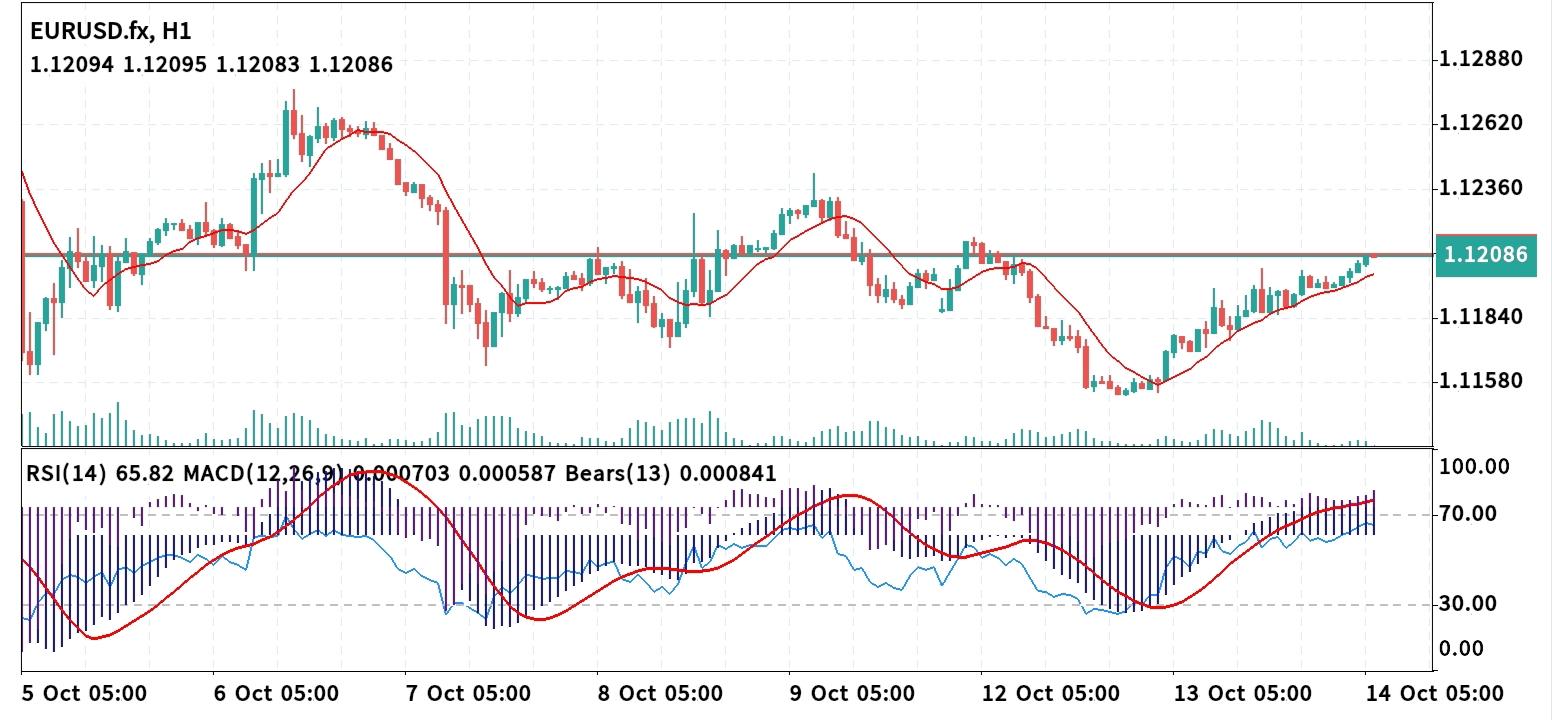Viewport: 1552px width, 720px height.
Task: Click the 1.12360 price axis label
Action: point(1481,188)
